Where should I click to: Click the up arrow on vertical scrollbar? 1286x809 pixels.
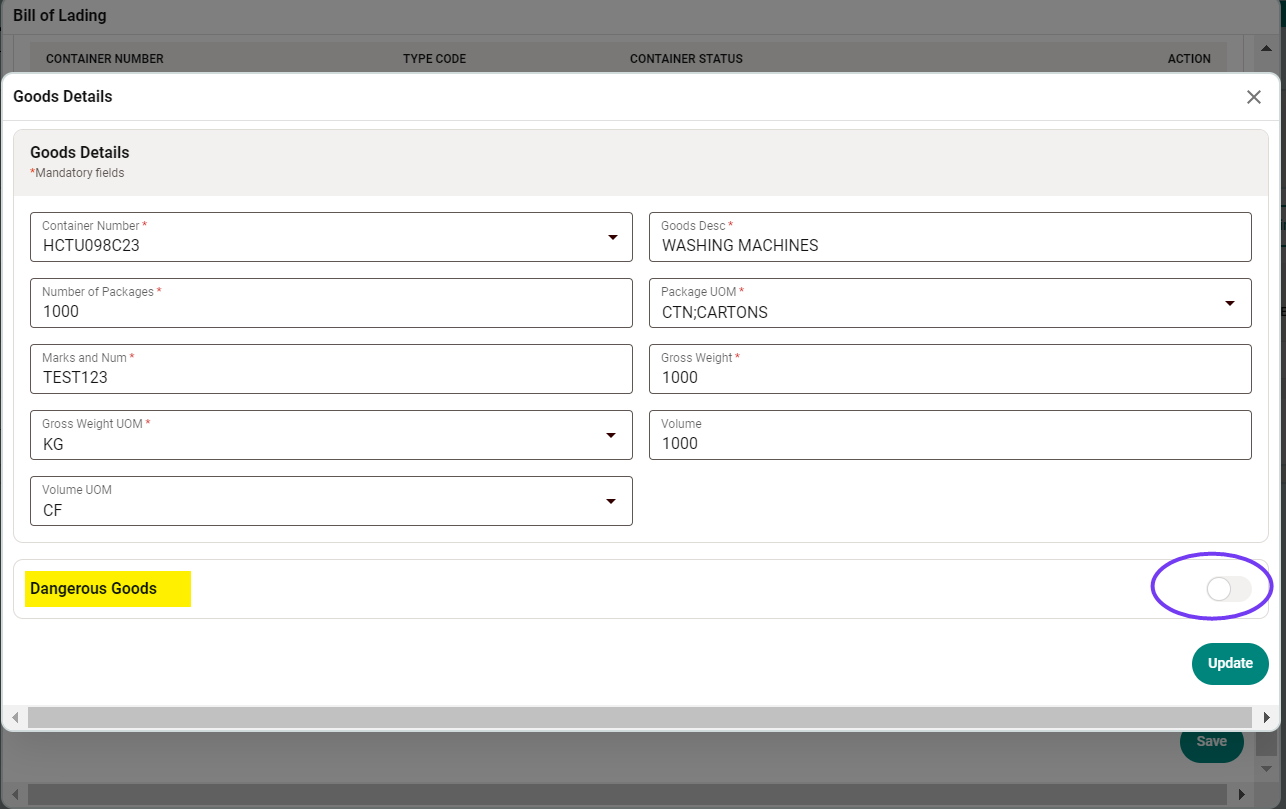pyautogui.click(x=1266, y=47)
